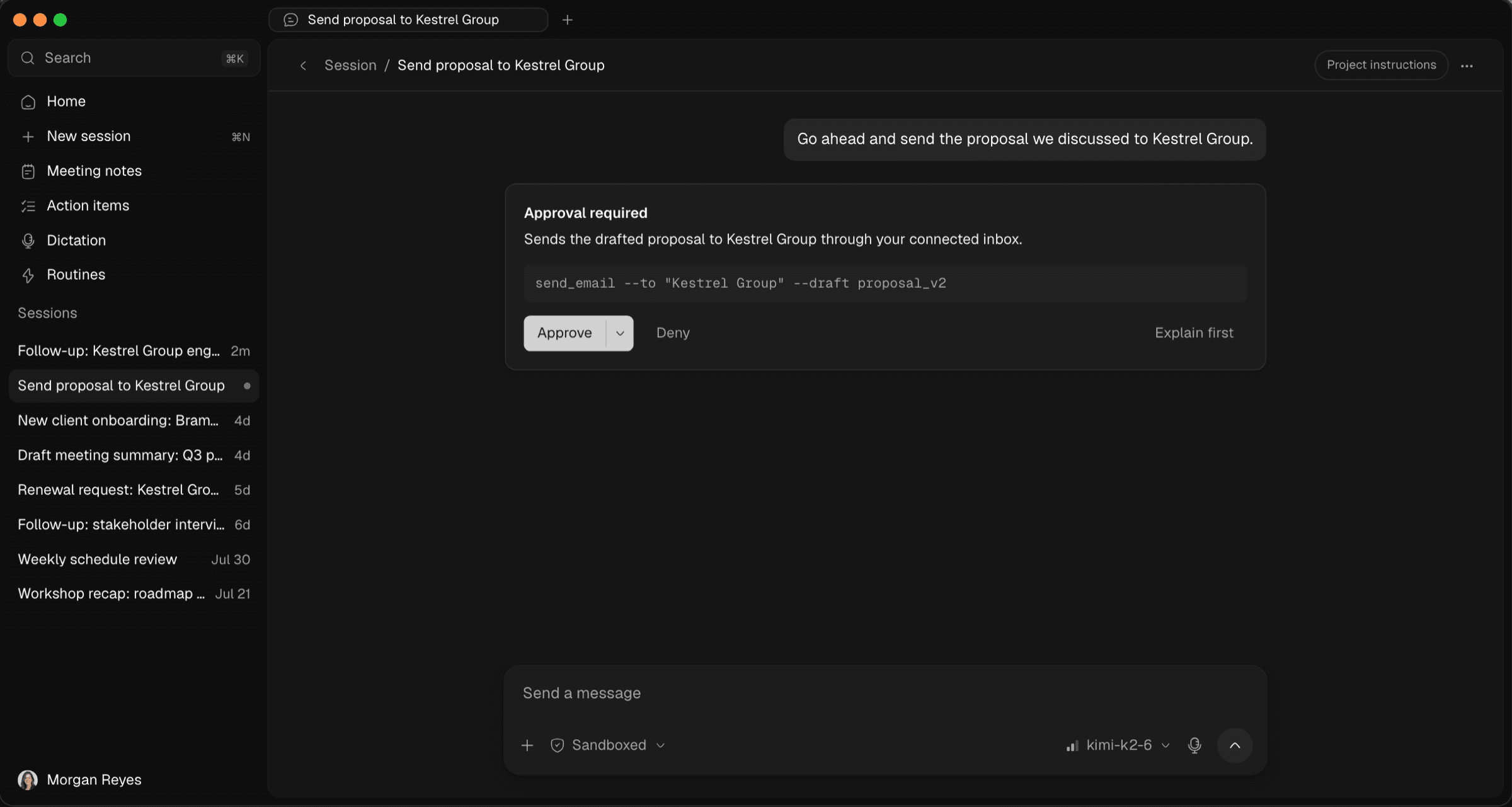This screenshot has height=807, width=1512.
Task: Select the Send proposal to Kestrel Group tab
Action: coord(408,20)
